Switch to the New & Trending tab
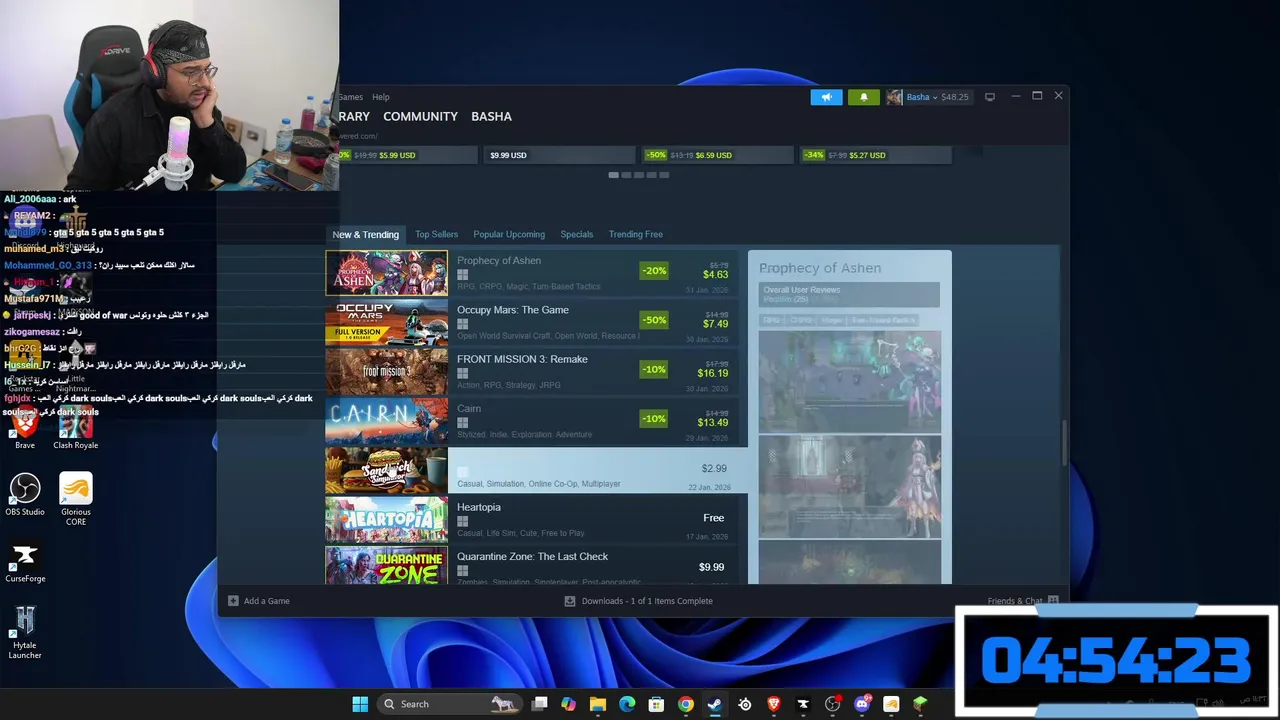1280x720 pixels. pyautogui.click(x=365, y=234)
